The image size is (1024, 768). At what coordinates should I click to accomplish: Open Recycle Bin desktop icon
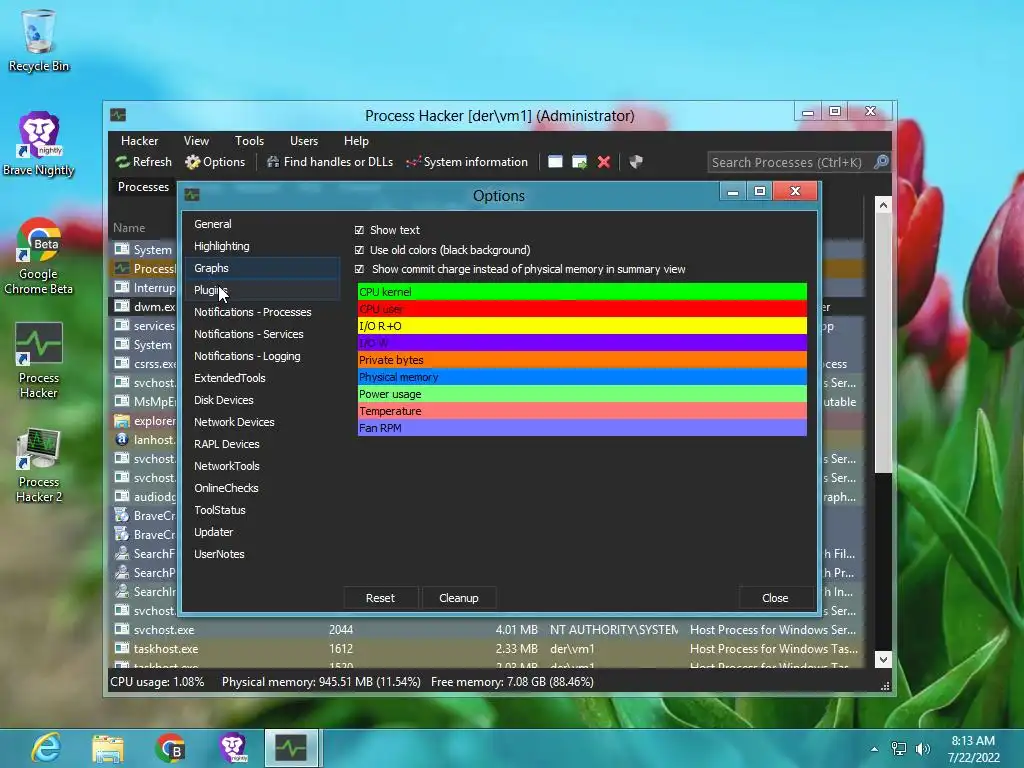pyautogui.click(x=39, y=40)
